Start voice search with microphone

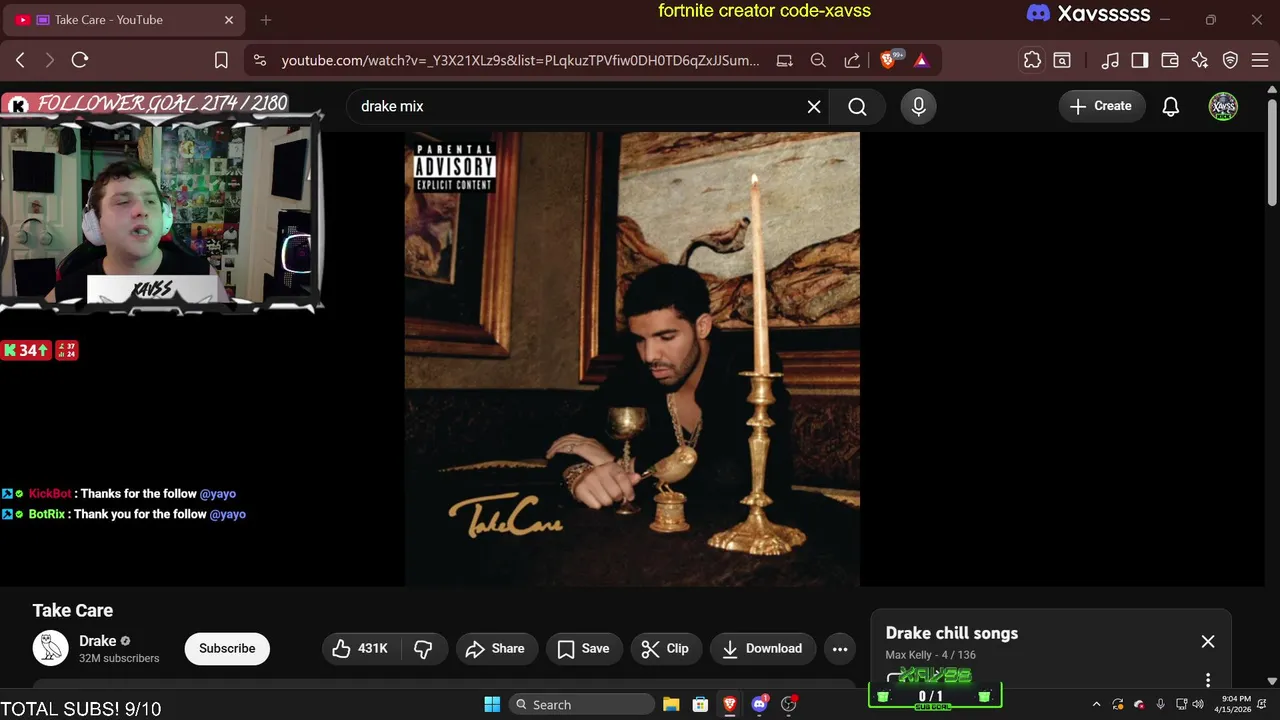(x=918, y=106)
